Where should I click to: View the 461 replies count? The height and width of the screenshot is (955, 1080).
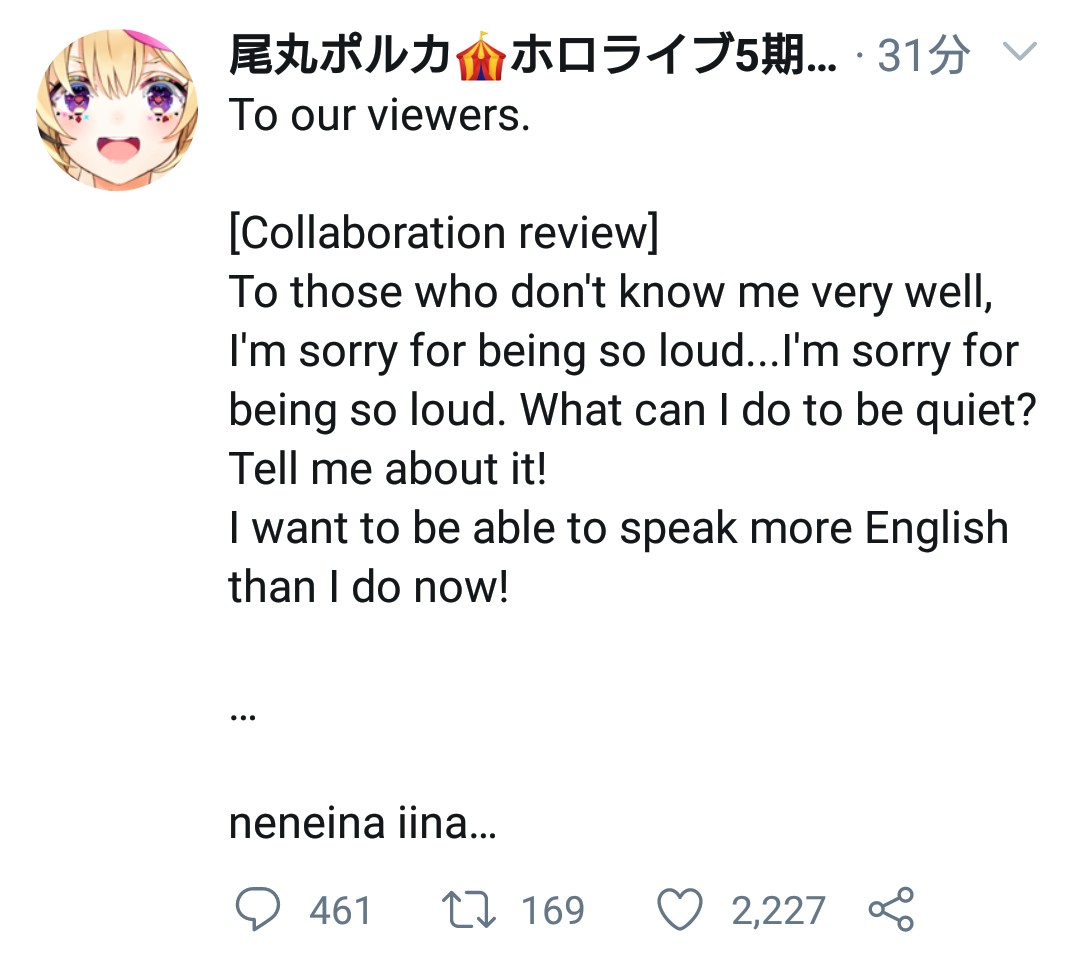tap(340, 910)
